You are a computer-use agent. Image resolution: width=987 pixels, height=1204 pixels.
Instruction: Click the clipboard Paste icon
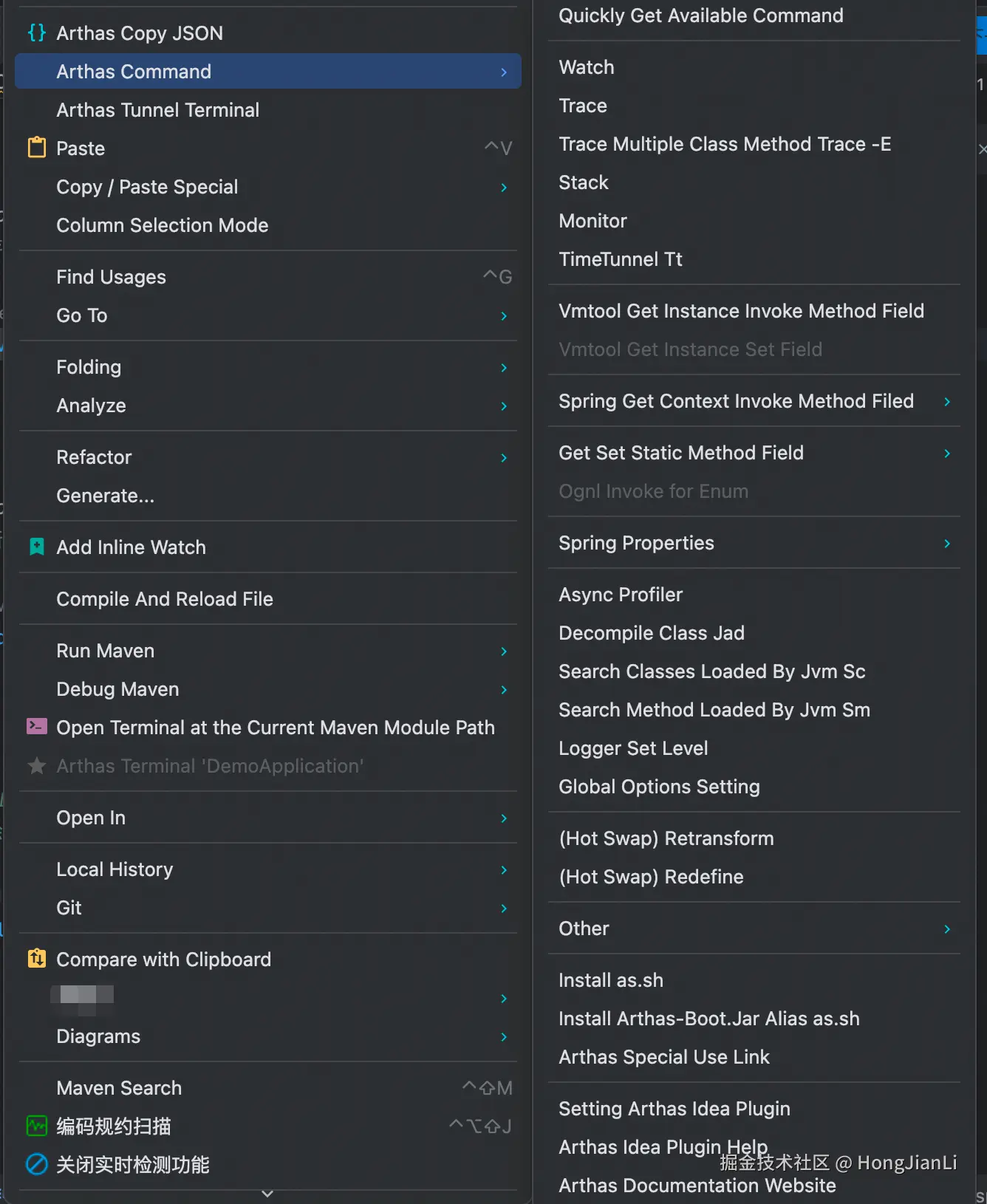pos(36,148)
